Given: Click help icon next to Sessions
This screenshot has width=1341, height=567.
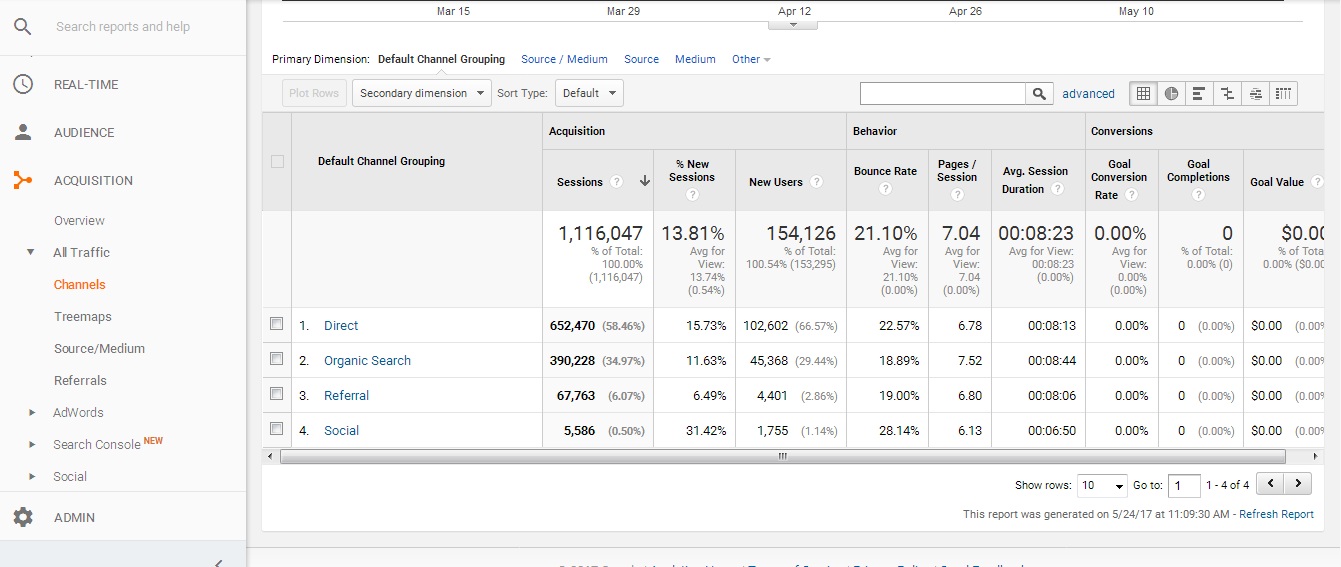Looking at the screenshot, I should pos(617,182).
